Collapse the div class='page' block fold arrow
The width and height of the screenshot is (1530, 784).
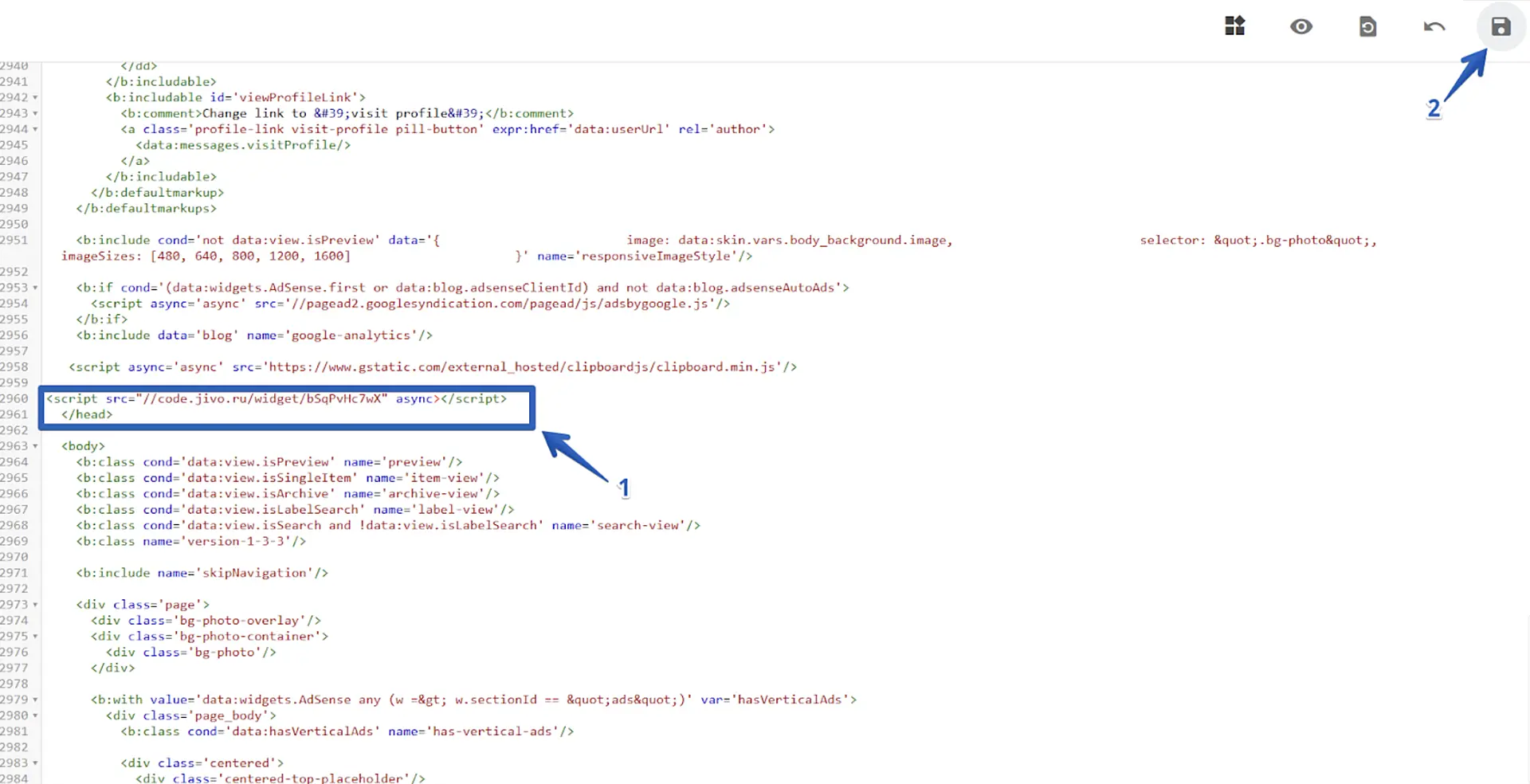[35, 606]
